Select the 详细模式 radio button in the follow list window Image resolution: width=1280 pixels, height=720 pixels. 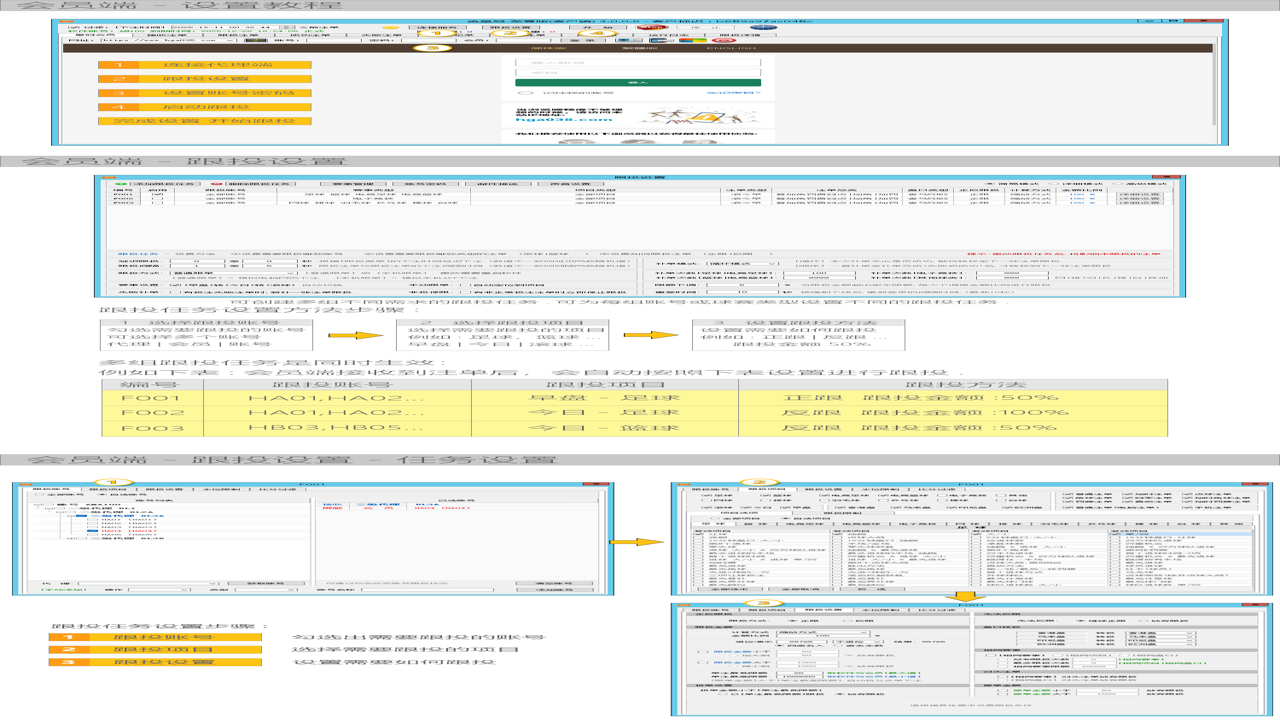[1077, 183]
